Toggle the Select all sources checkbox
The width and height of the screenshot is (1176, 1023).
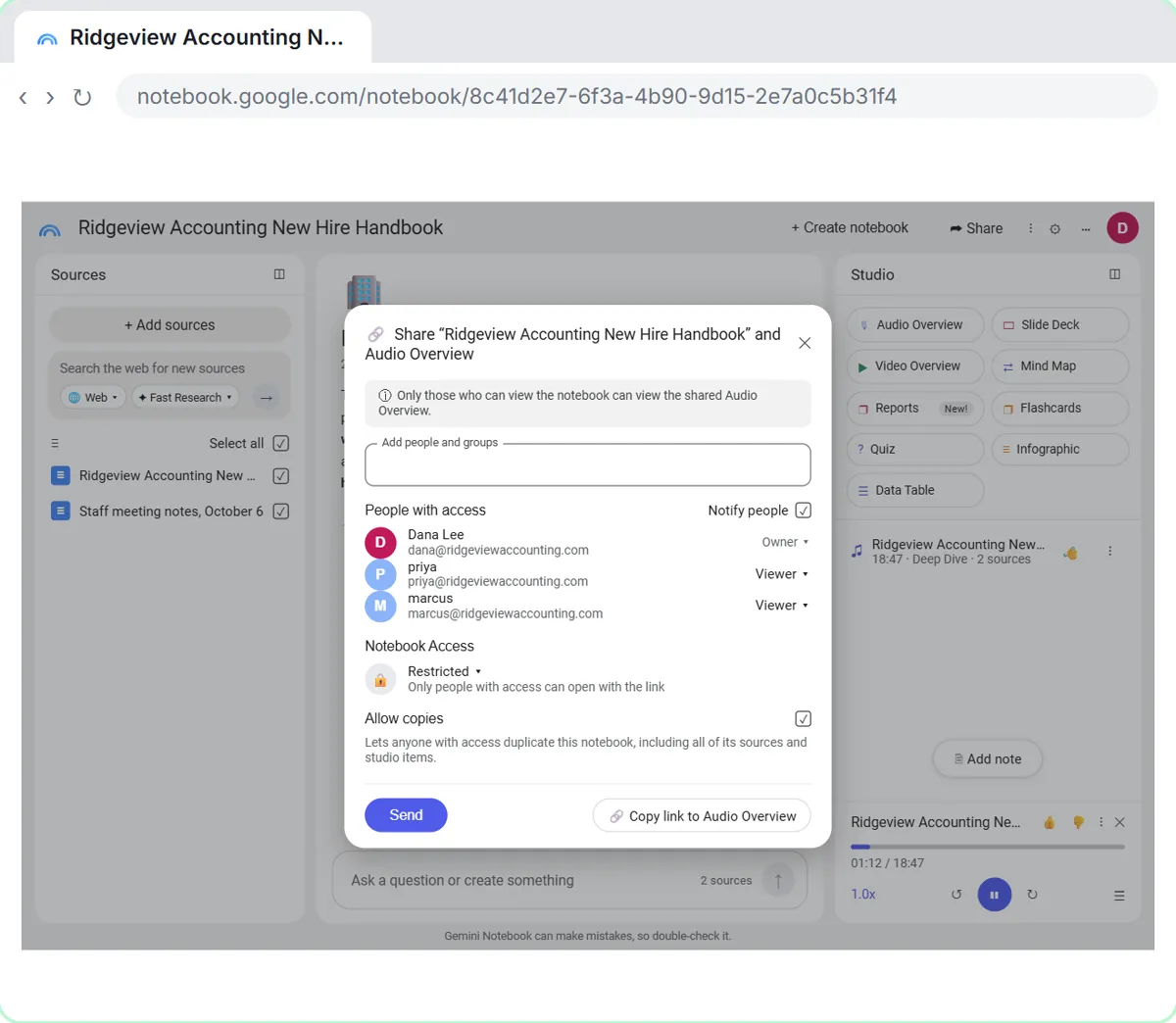pos(281,444)
